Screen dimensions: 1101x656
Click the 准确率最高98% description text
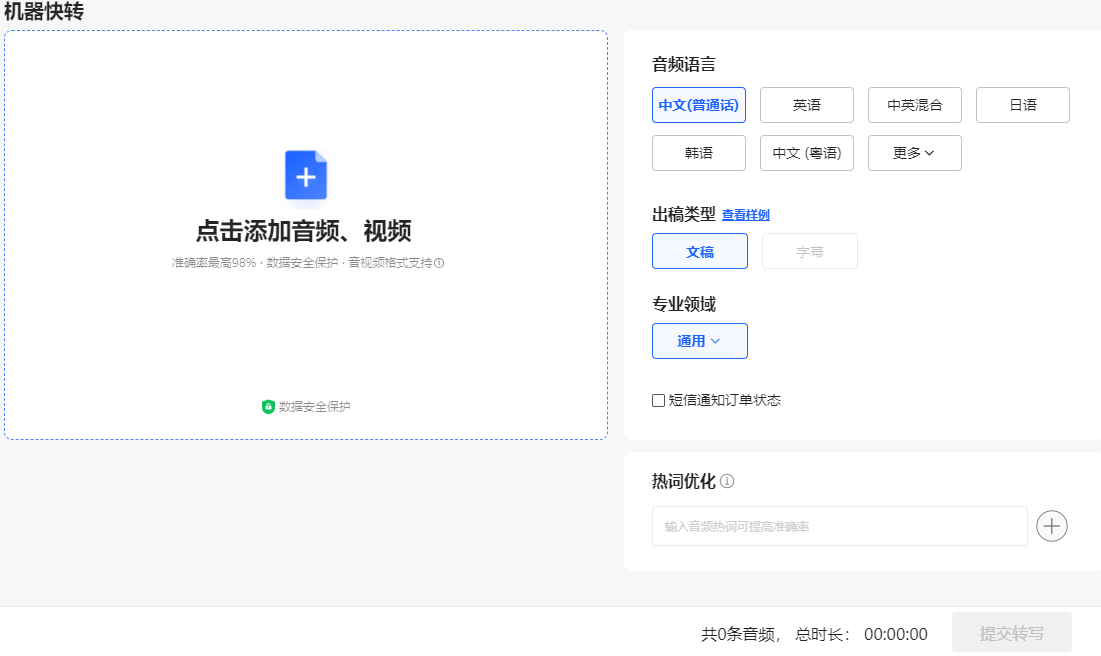click(x=214, y=263)
